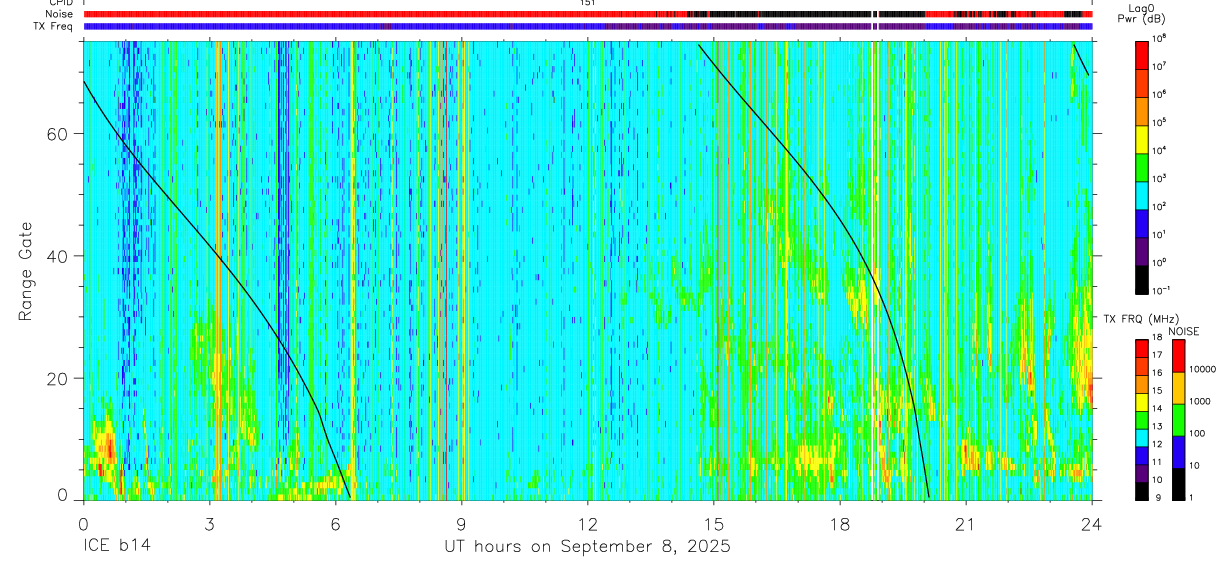Click x-axis tick label 6
The height and width of the screenshot is (567, 1228).
(x=335, y=523)
